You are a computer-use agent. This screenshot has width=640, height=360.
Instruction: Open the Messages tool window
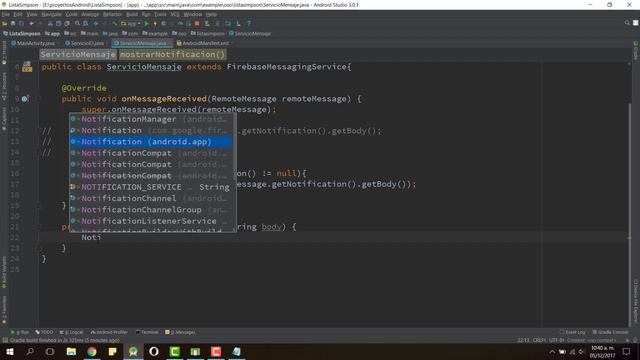(x=180, y=332)
